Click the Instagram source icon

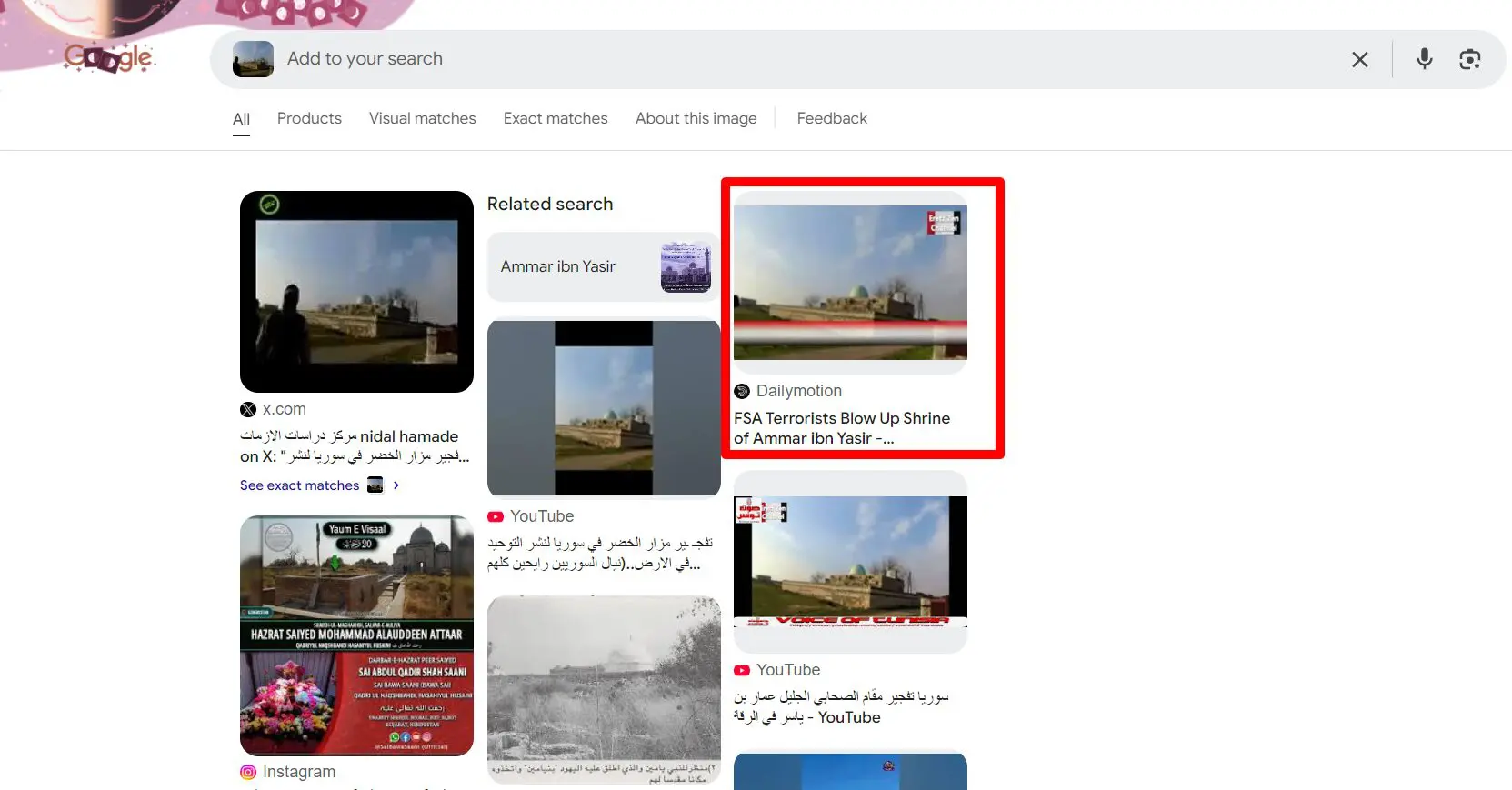(248, 772)
